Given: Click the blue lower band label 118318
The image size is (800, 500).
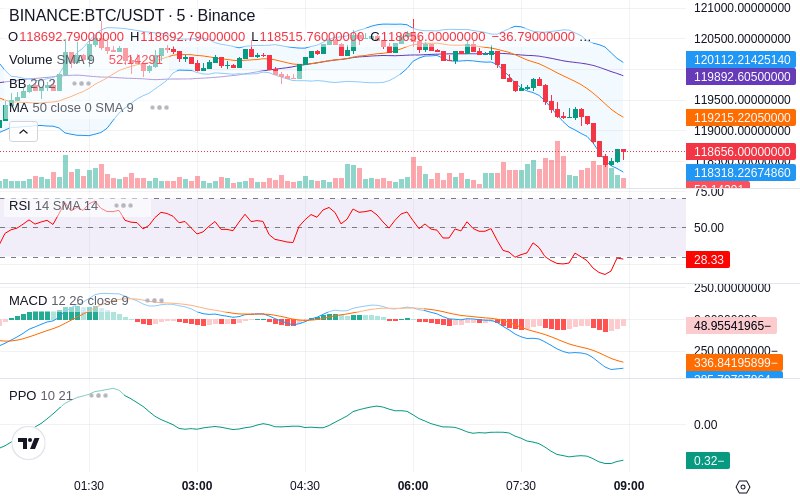Looking at the screenshot, I should coord(741,172).
